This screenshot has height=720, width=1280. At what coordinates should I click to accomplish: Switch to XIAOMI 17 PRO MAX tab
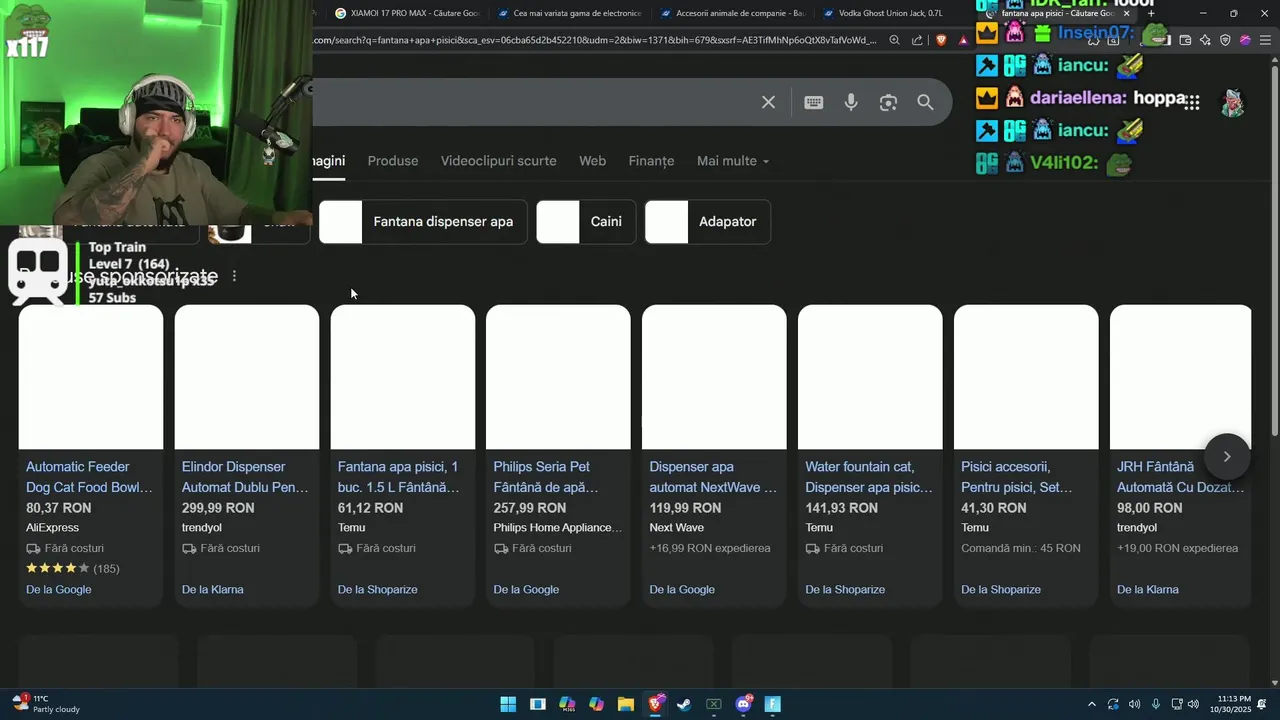[x=407, y=13]
